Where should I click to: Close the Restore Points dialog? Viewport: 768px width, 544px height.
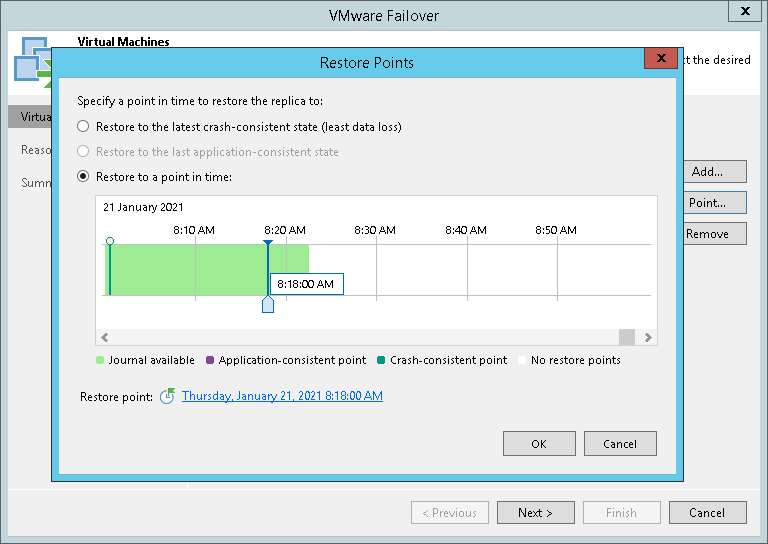pyautogui.click(x=661, y=58)
